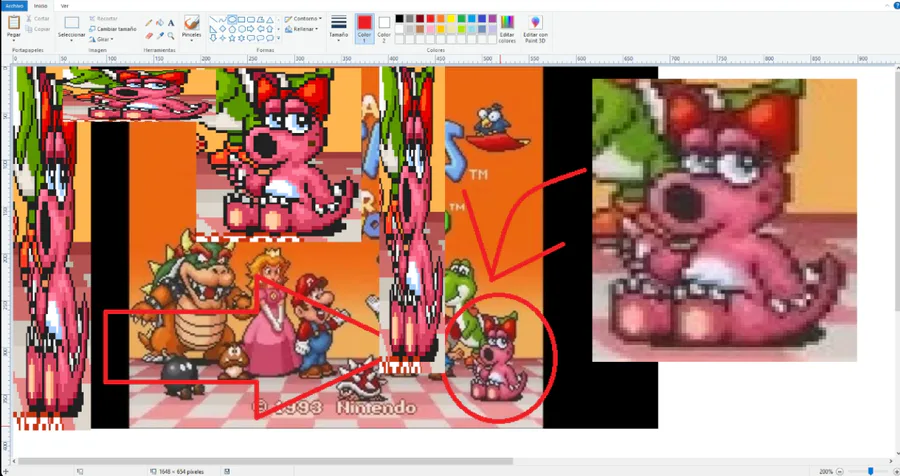Pick the yellow color swatch

click(451, 18)
